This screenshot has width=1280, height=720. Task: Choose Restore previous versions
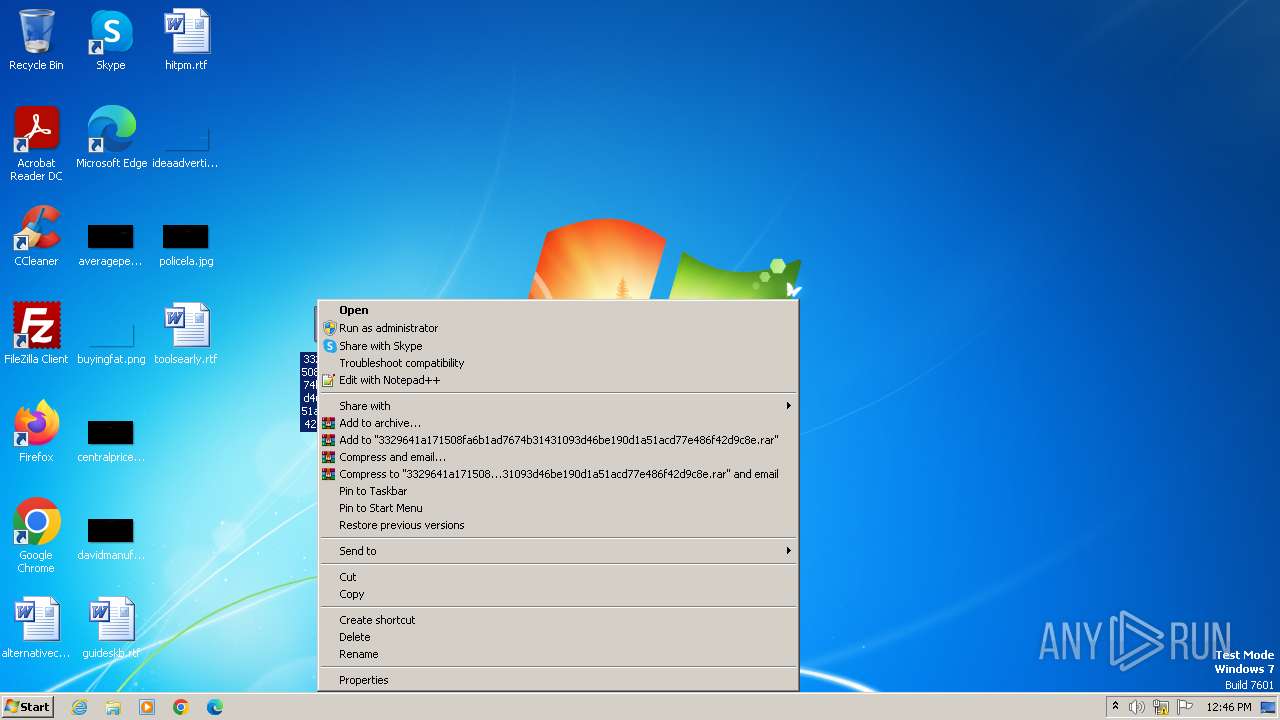(558, 525)
